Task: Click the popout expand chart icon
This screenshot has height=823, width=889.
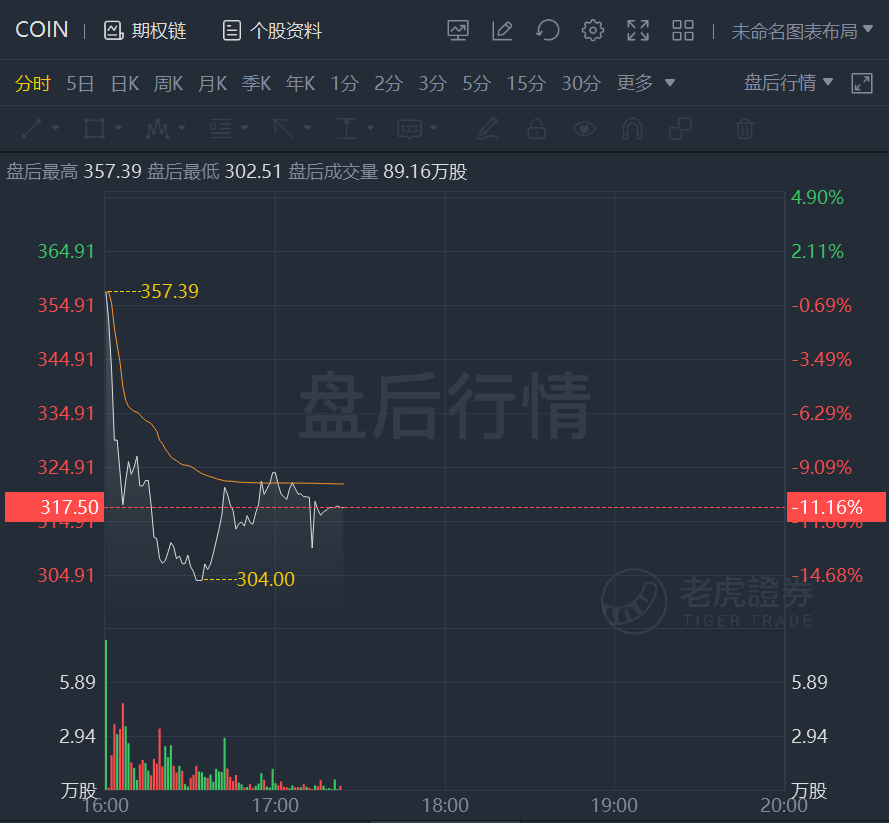Action: point(862,83)
